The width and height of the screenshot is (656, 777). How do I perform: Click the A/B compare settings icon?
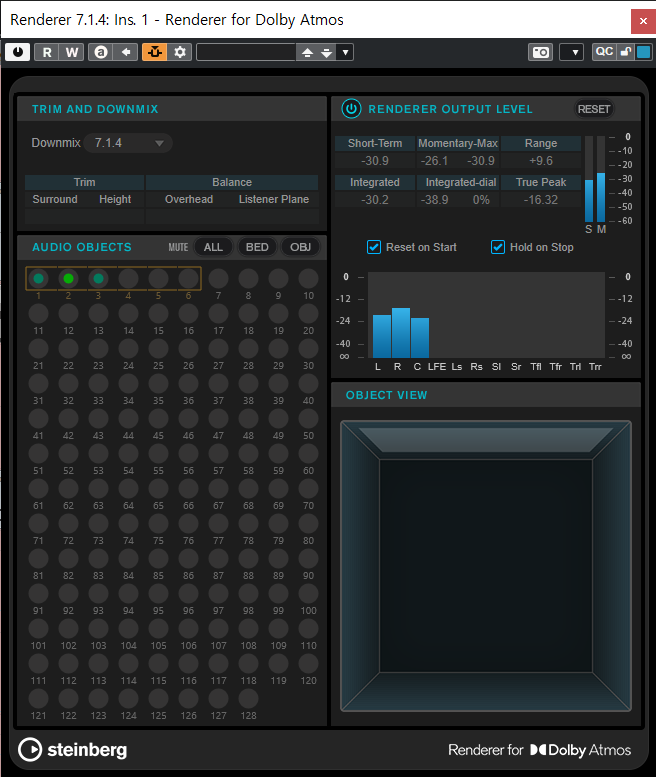pyautogui.click(x=101, y=52)
